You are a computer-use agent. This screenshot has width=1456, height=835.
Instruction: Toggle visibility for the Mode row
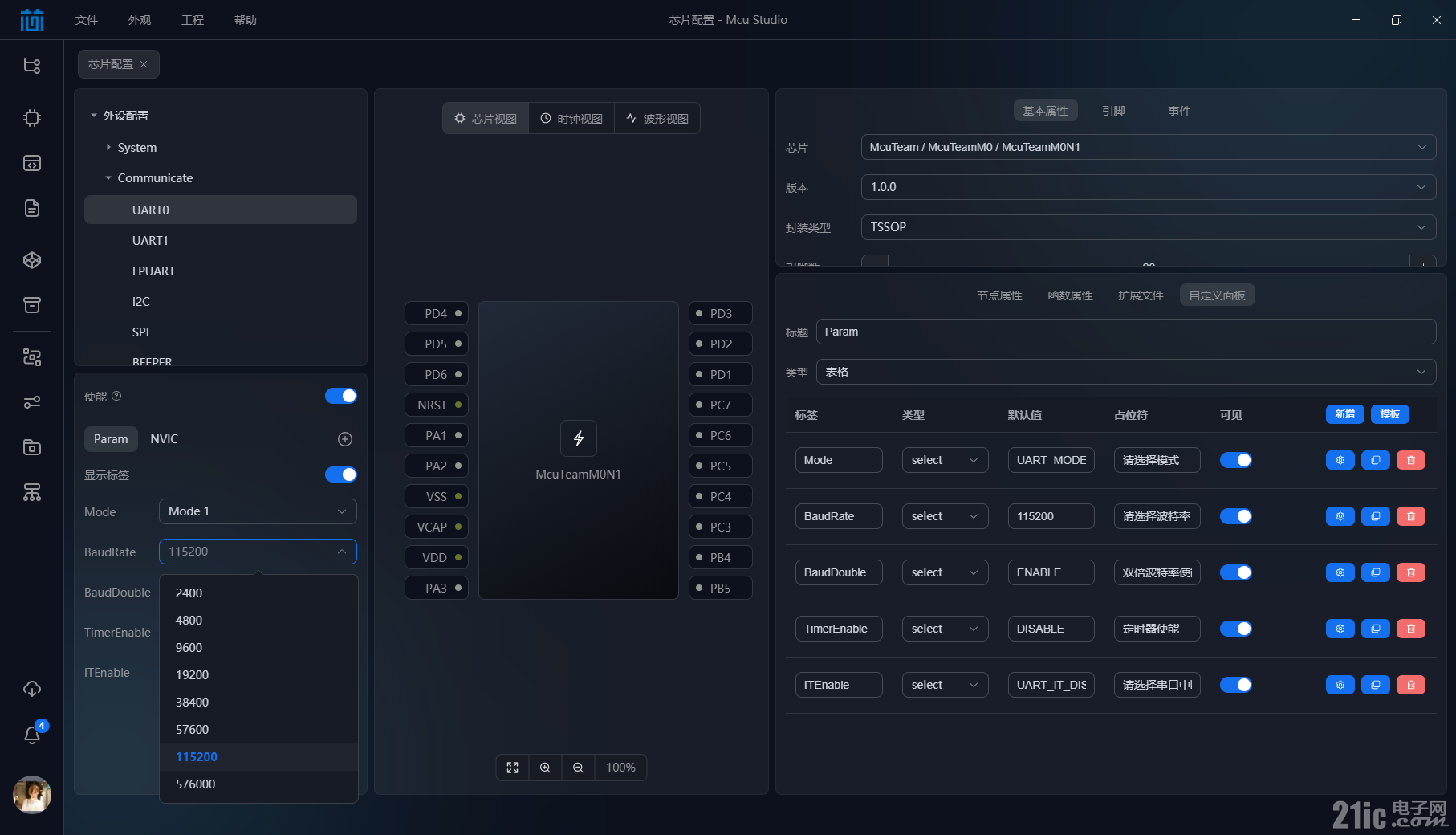click(x=1236, y=460)
